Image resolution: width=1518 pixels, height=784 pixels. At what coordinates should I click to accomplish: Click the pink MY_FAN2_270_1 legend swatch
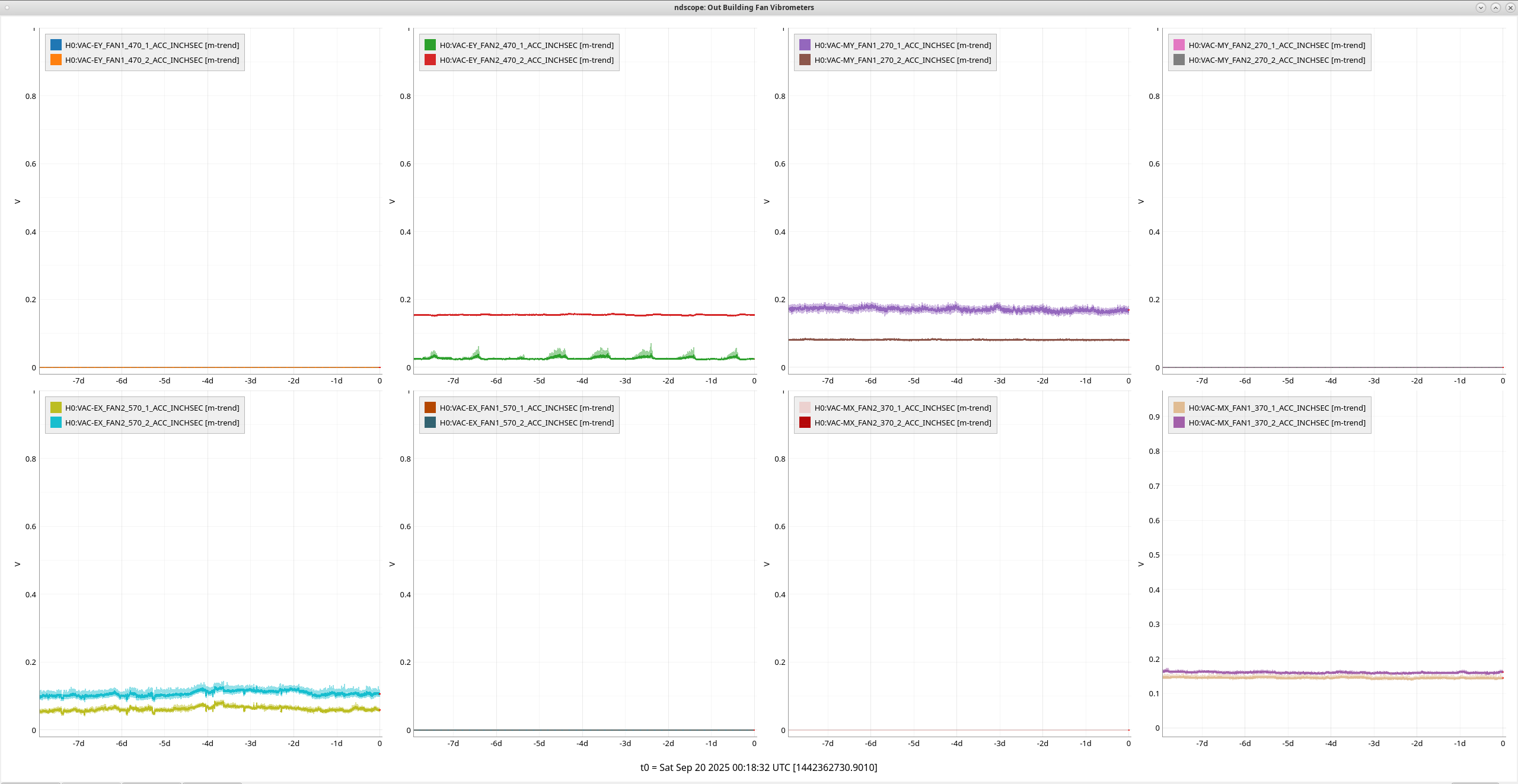click(x=1179, y=45)
